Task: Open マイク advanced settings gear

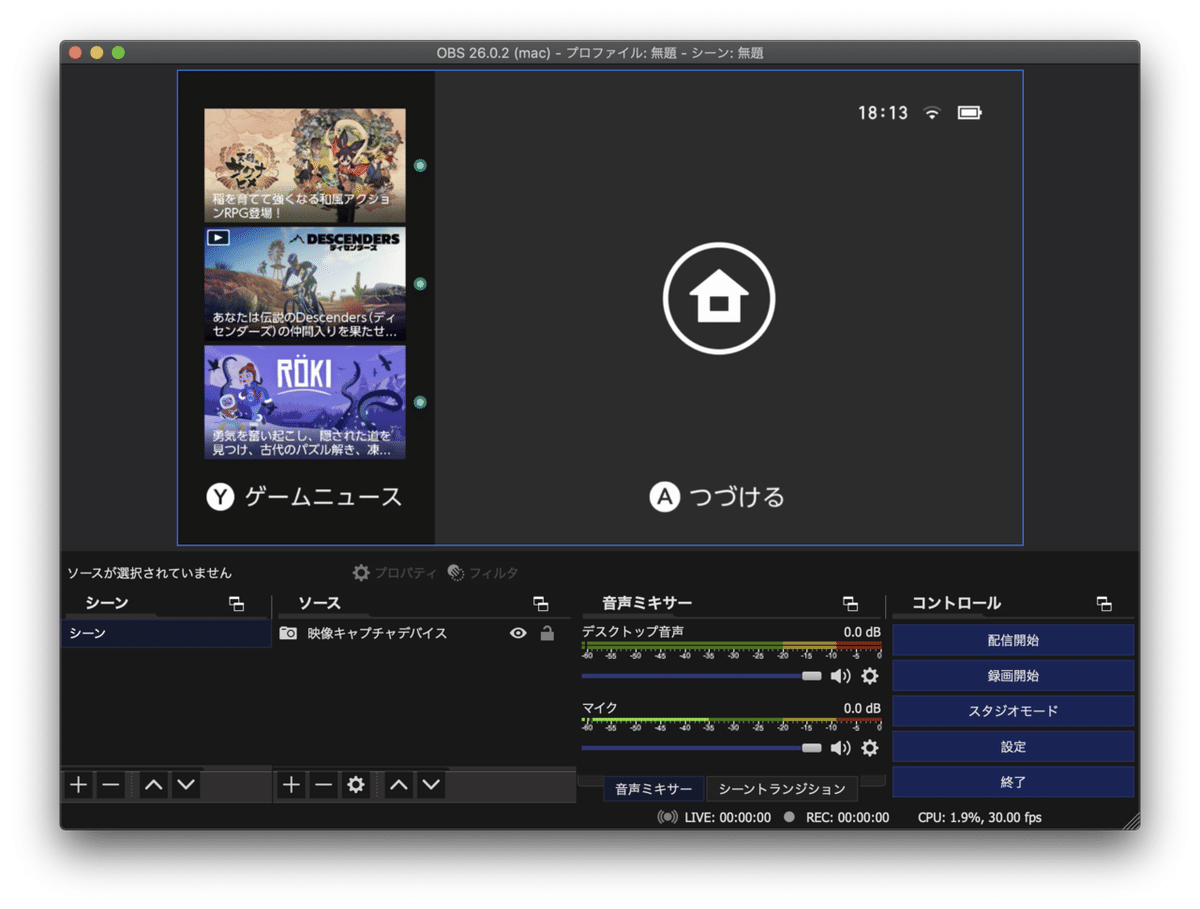Action: coord(869,748)
